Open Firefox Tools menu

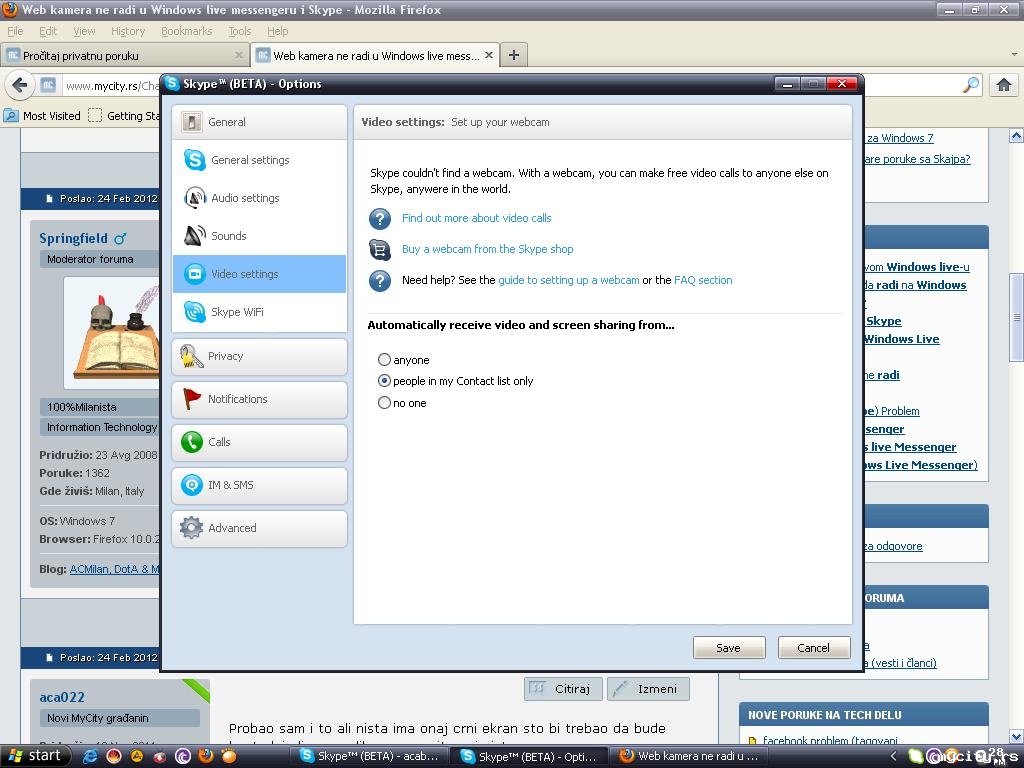click(240, 31)
